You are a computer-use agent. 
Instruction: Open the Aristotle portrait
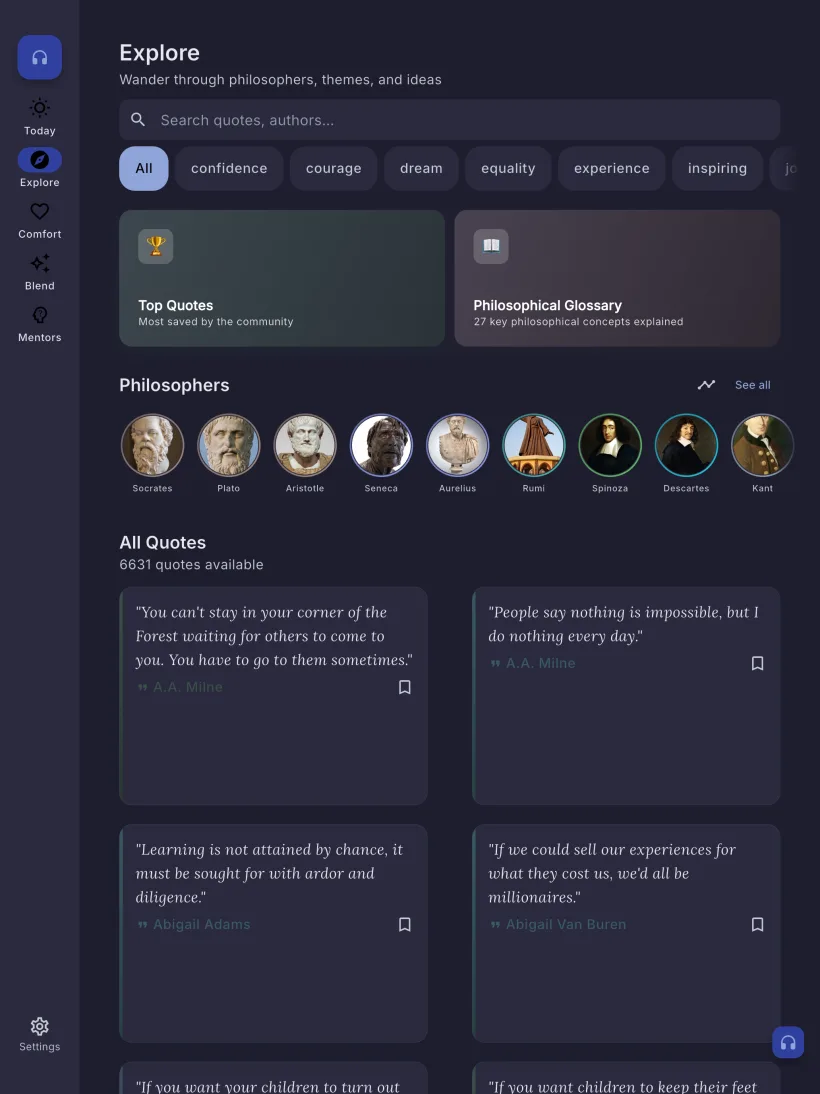(x=305, y=445)
